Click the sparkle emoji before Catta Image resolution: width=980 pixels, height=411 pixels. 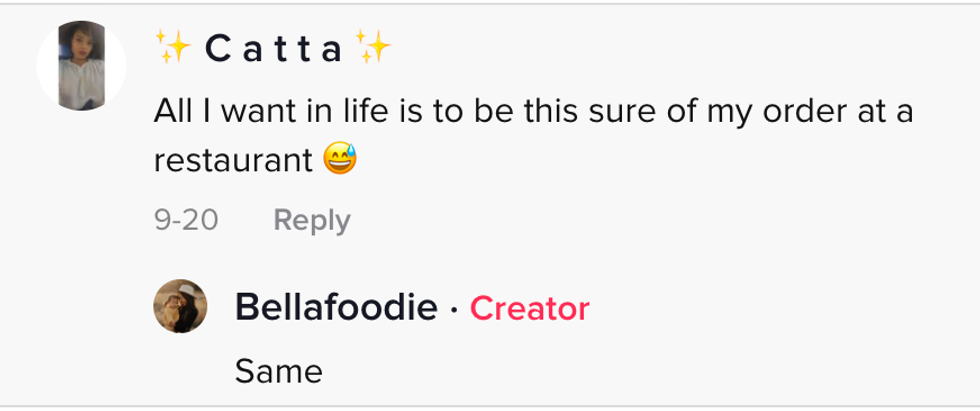click(173, 48)
